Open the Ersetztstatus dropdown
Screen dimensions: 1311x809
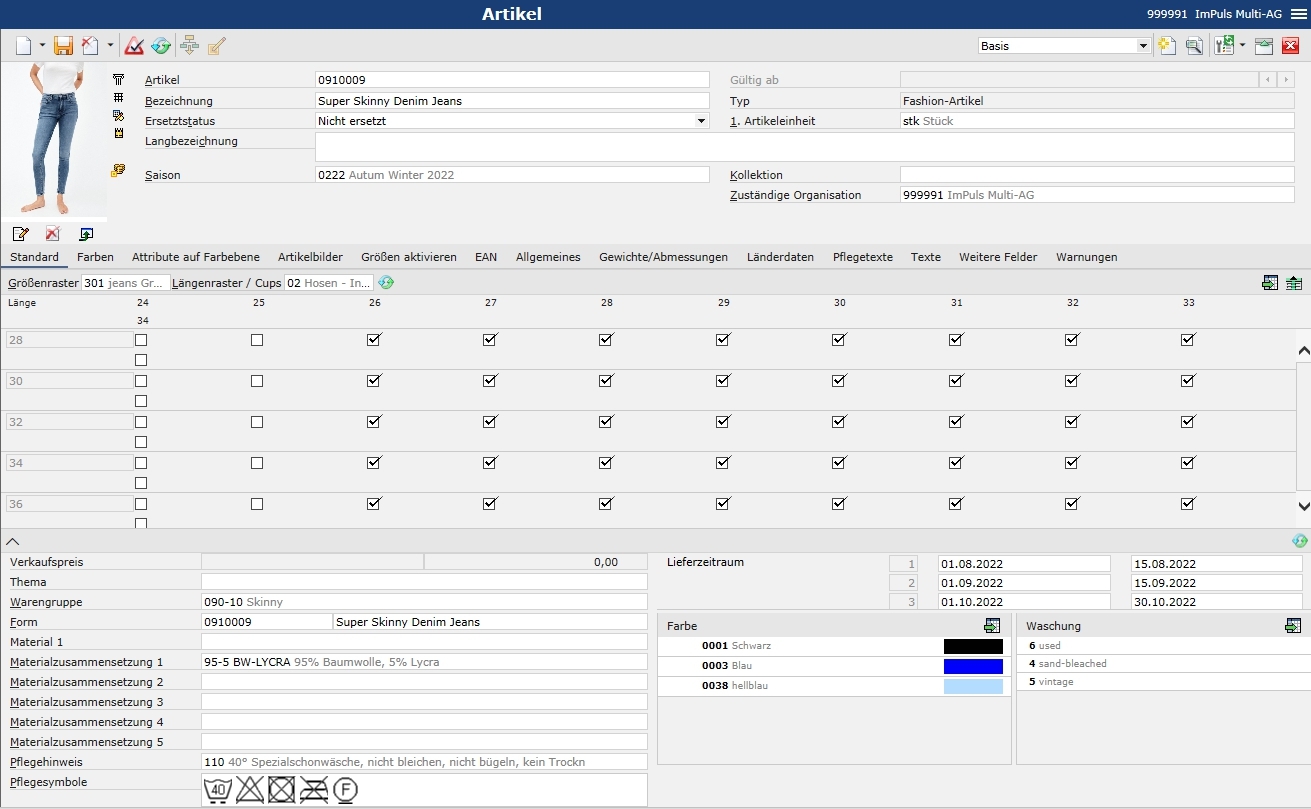(x=701, y=121)
